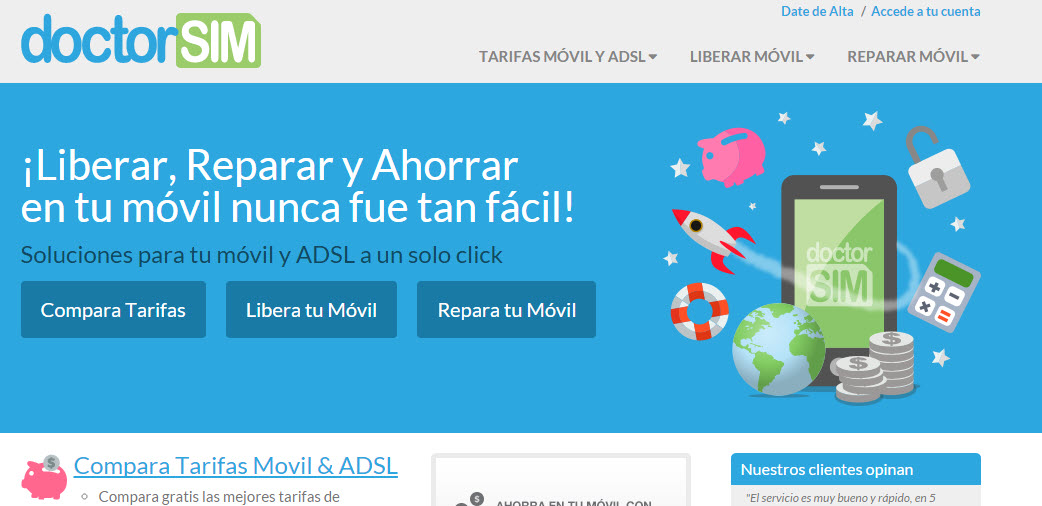Expand the Tarifas Móvil y ADSL dropdown arrow
1042x506 pixels.
click(x=653, y=57)
